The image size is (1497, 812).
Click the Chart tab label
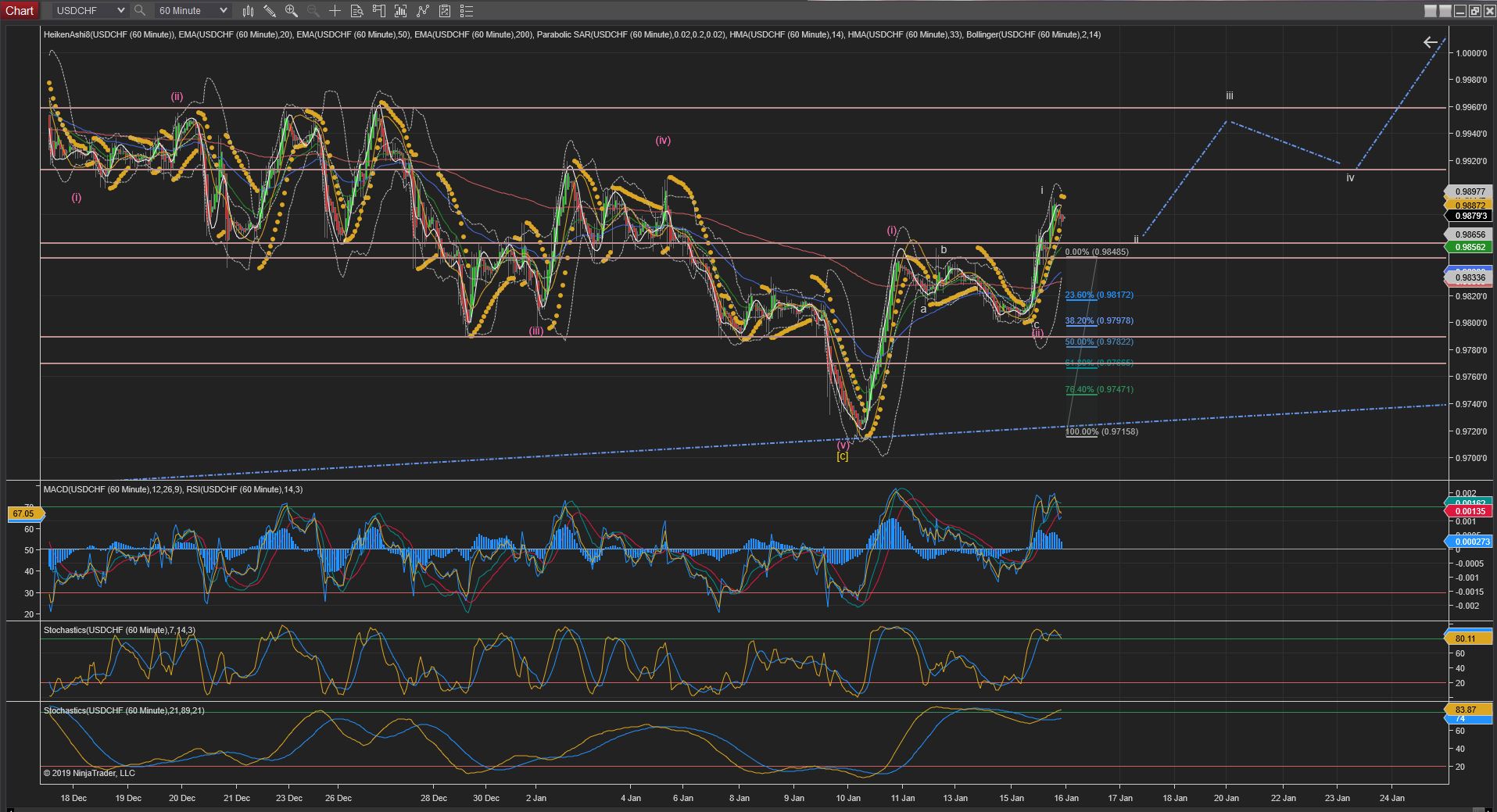tap(20, 10)
